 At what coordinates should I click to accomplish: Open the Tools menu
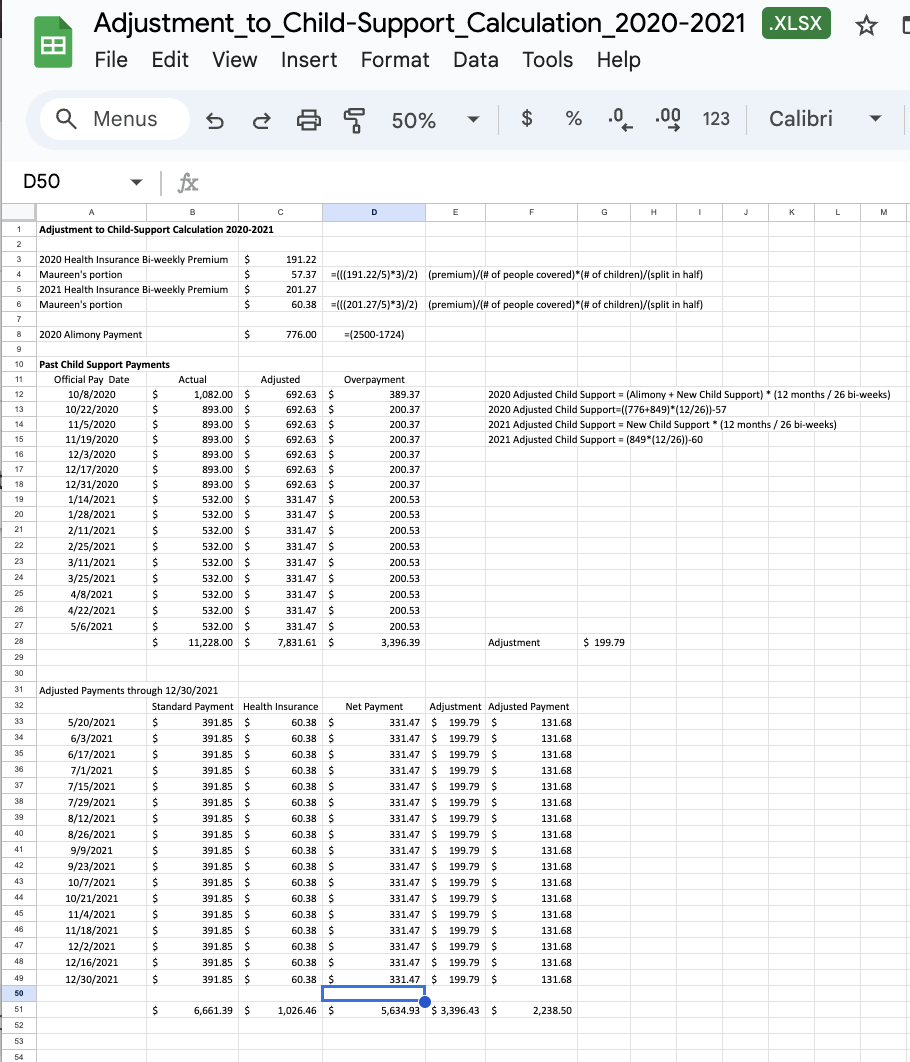point(547,60)
